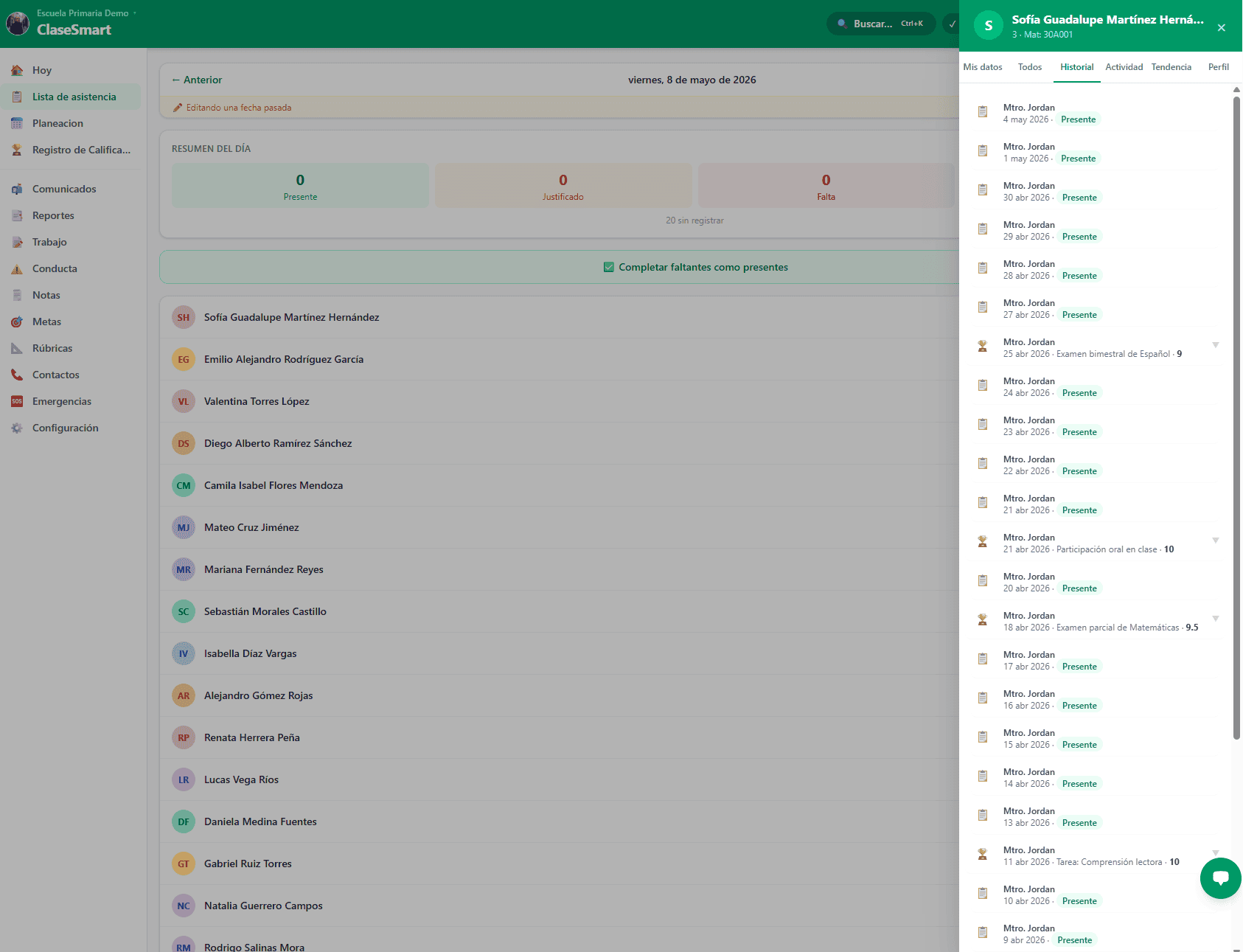Screen dimensions: 1243x952
Task: Select the Historial tab
Action: click(x=1076, y=67)
